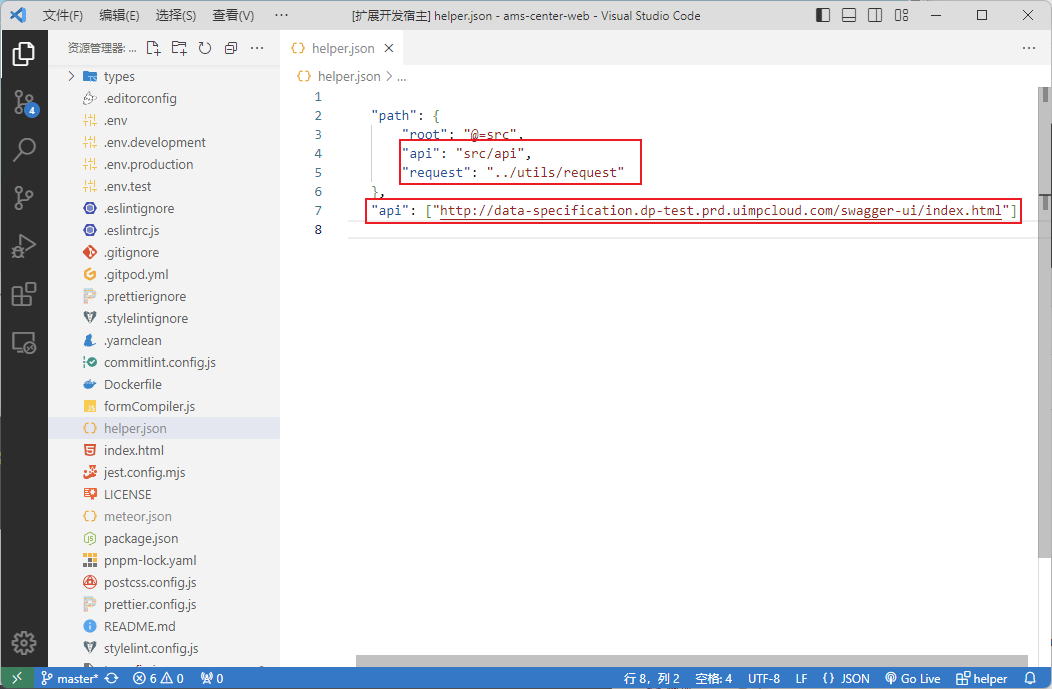This screenshot has width=1052, height=689.
Task: Open the 文件(F) menu
Action: click(x=64, y=16)
